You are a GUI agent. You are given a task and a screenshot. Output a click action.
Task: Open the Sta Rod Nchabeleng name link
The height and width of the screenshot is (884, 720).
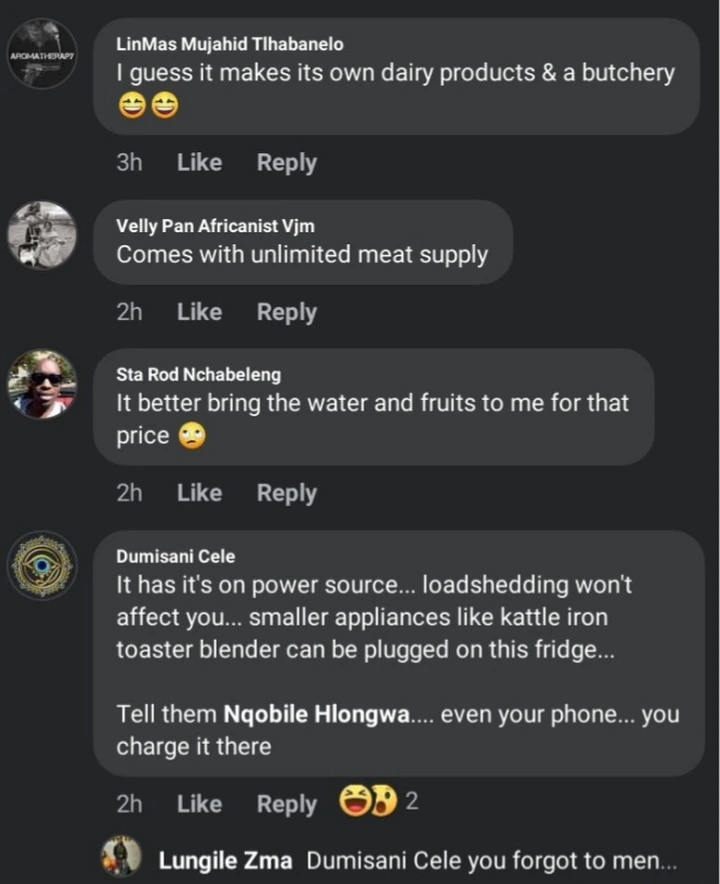point(198,374)
